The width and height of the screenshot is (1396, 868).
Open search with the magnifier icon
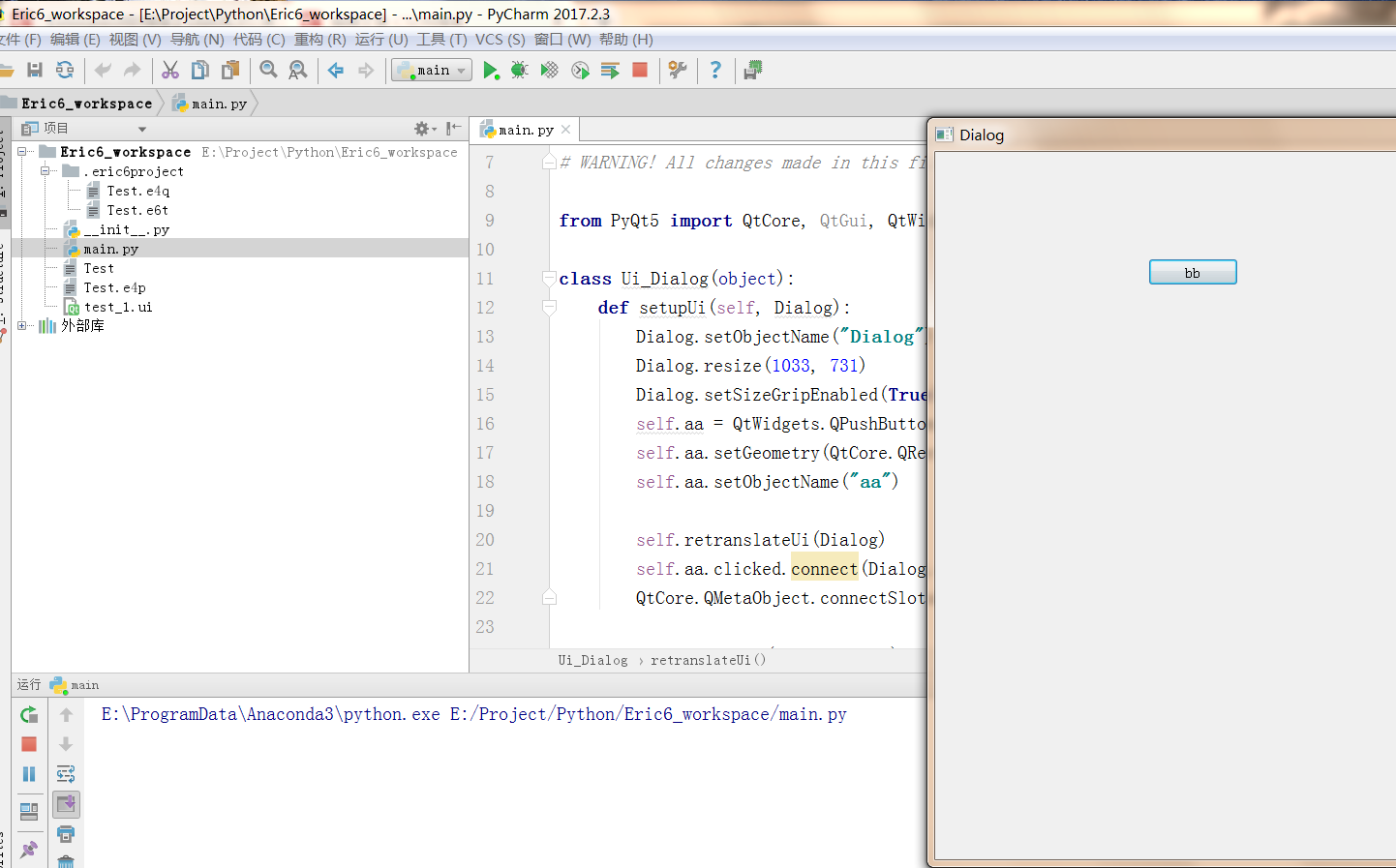point(268,70)
